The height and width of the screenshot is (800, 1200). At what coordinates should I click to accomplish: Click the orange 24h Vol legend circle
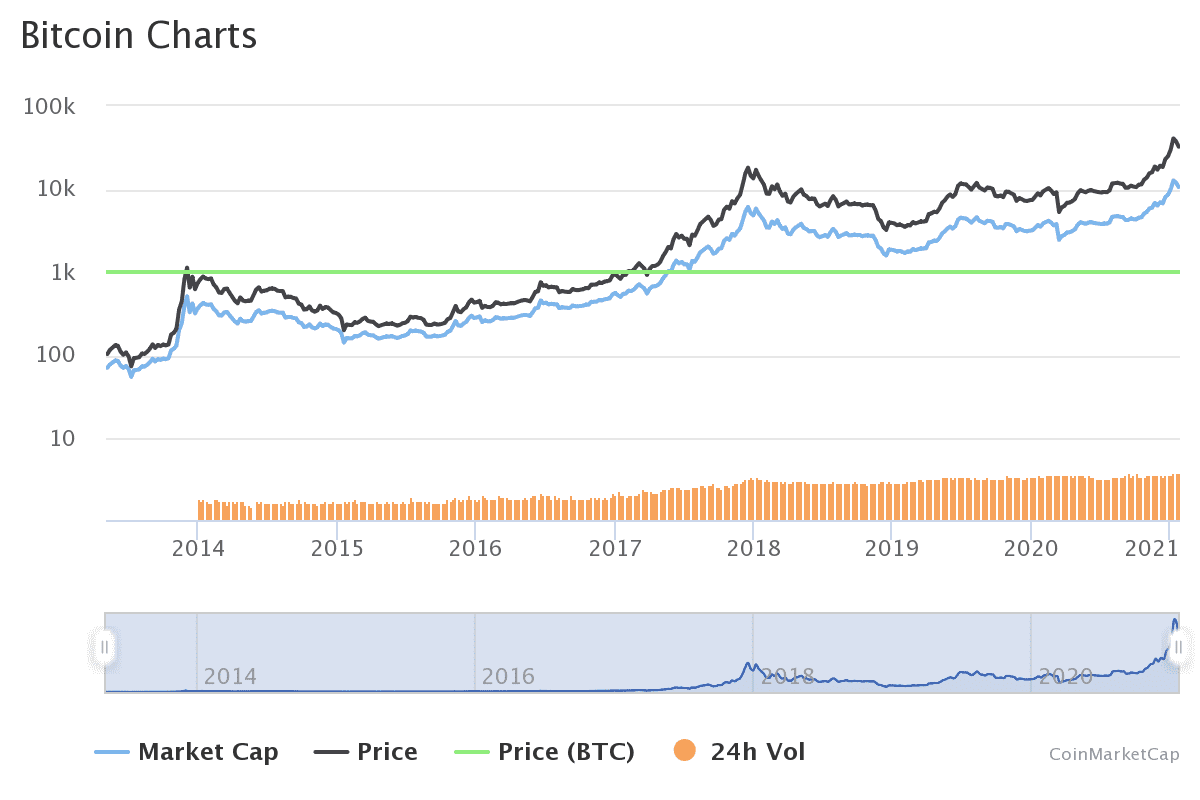pyautogui.click(x=685, y=751)
